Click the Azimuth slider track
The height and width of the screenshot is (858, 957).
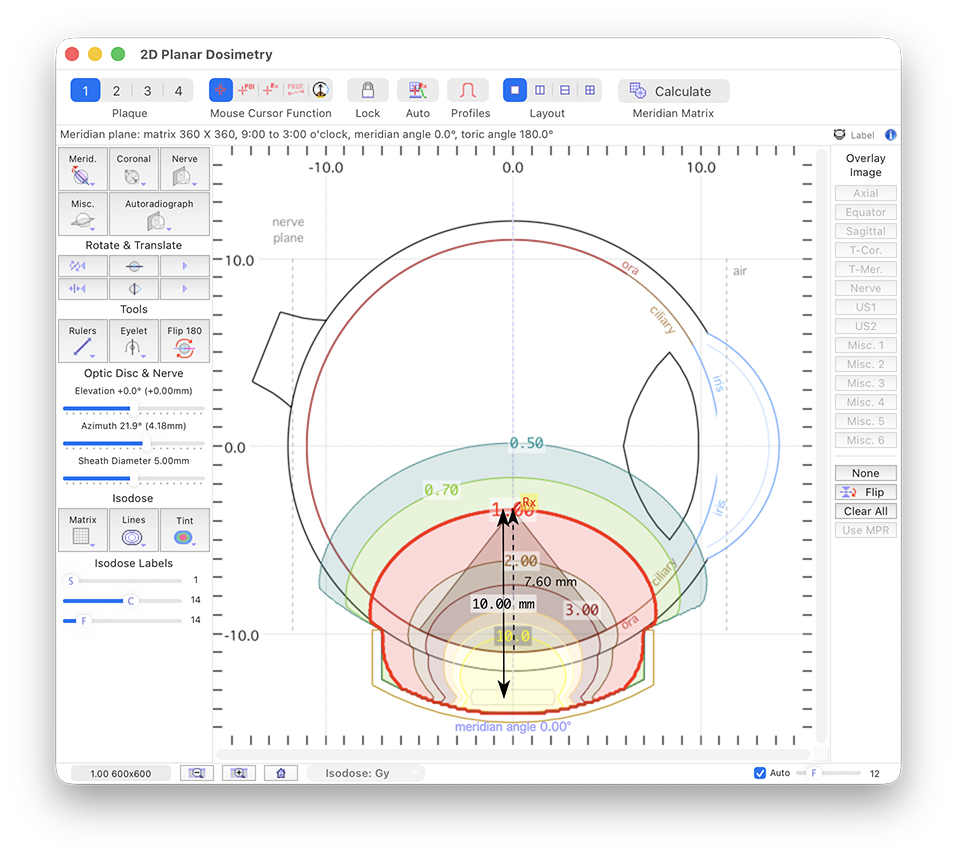point(133,443)
